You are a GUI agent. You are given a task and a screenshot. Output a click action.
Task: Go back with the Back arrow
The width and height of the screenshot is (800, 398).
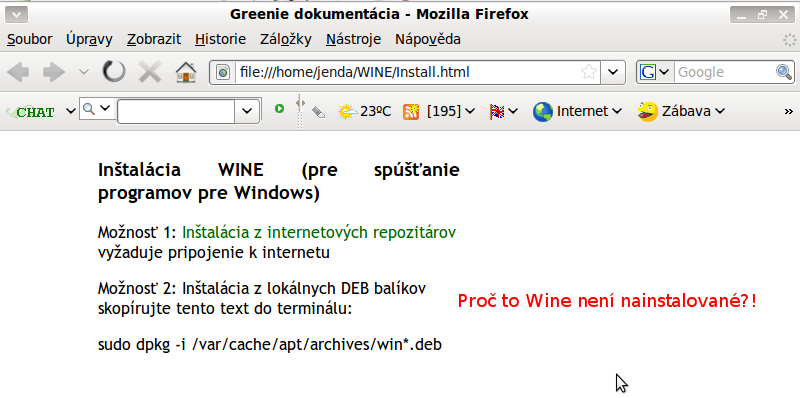(18, 72)
